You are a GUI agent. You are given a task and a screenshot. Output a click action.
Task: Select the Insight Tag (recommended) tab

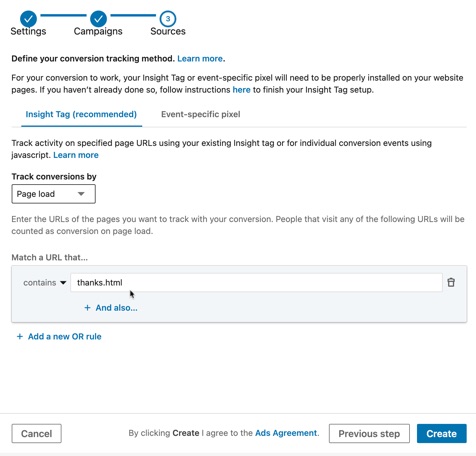(x=81, y=114)
